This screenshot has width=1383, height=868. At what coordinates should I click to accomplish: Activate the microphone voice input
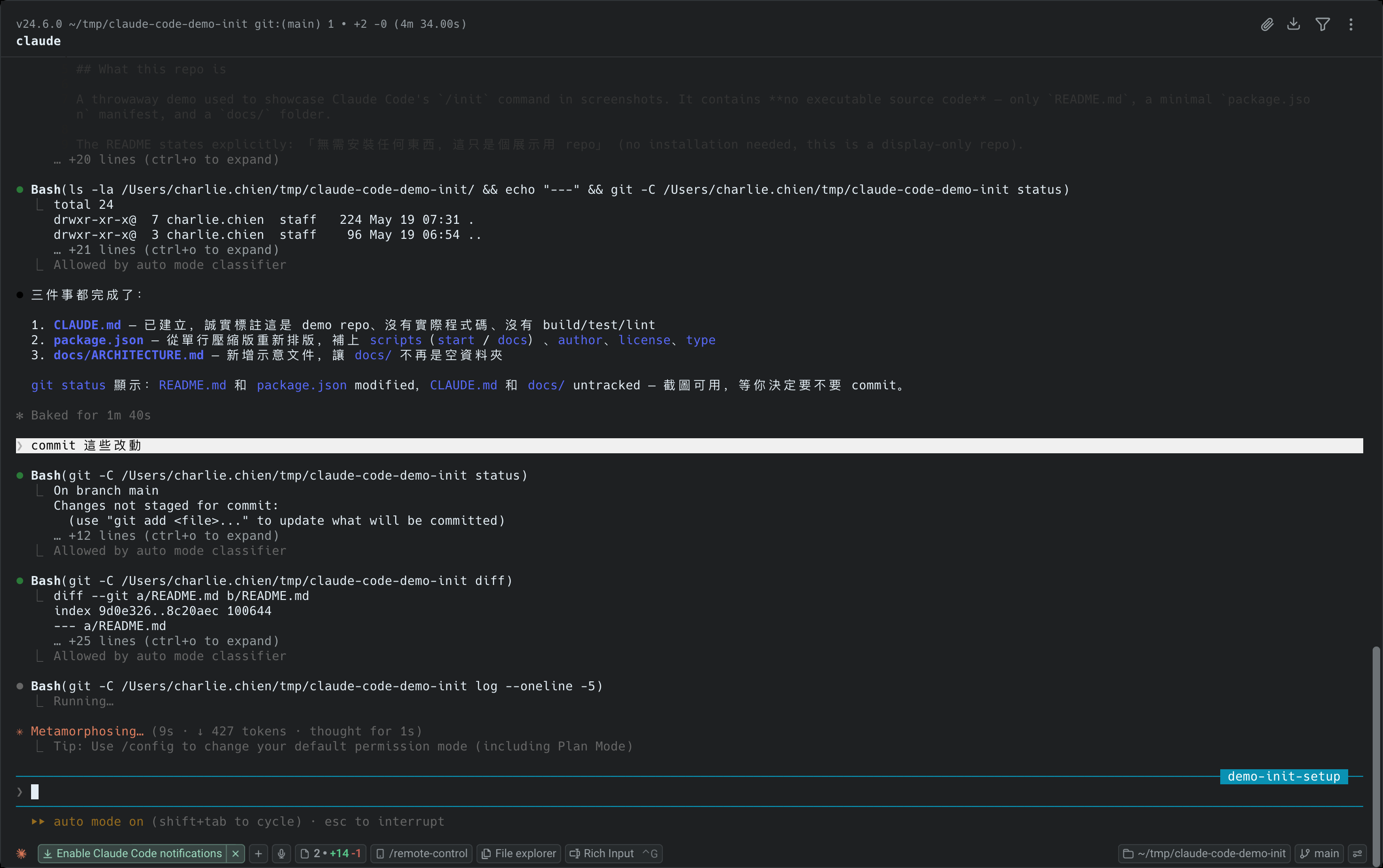[281, 853]
